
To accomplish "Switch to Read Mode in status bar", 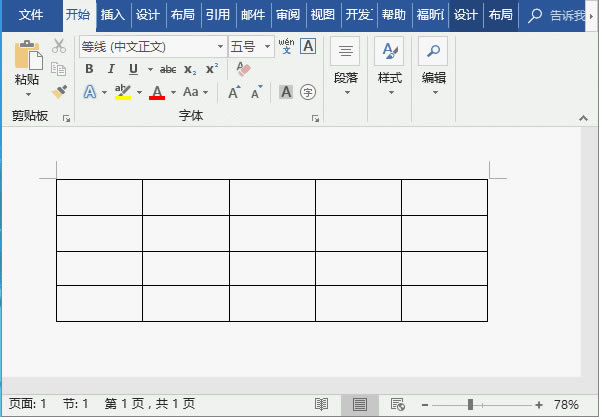I will click(321, 404).
